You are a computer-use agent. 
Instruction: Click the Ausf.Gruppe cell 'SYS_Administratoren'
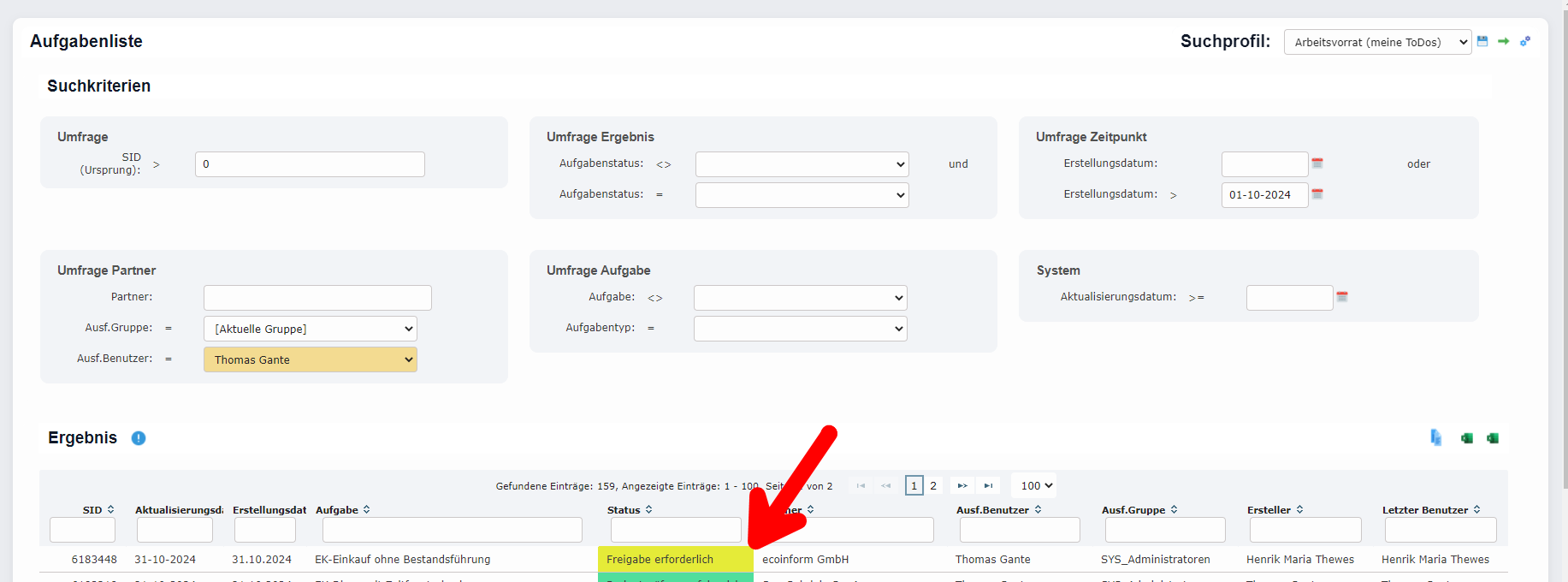1156,560
